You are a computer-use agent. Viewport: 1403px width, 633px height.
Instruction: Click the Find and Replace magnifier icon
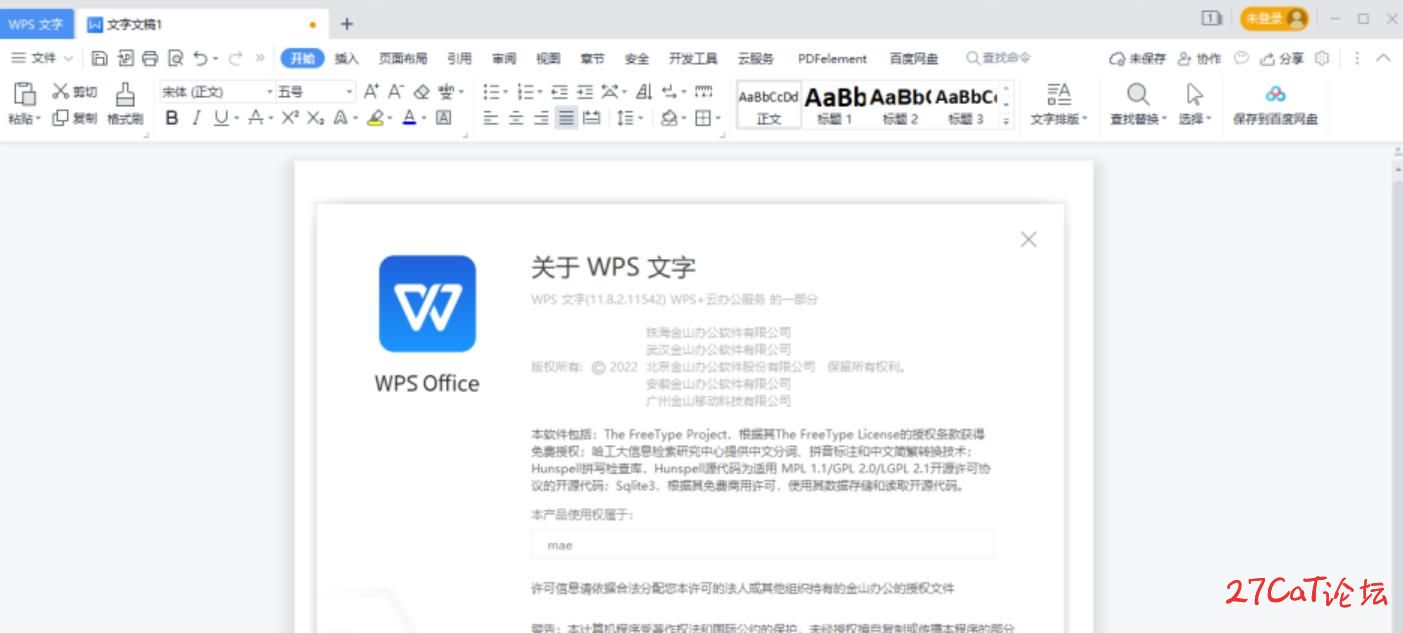[1137, 94]
